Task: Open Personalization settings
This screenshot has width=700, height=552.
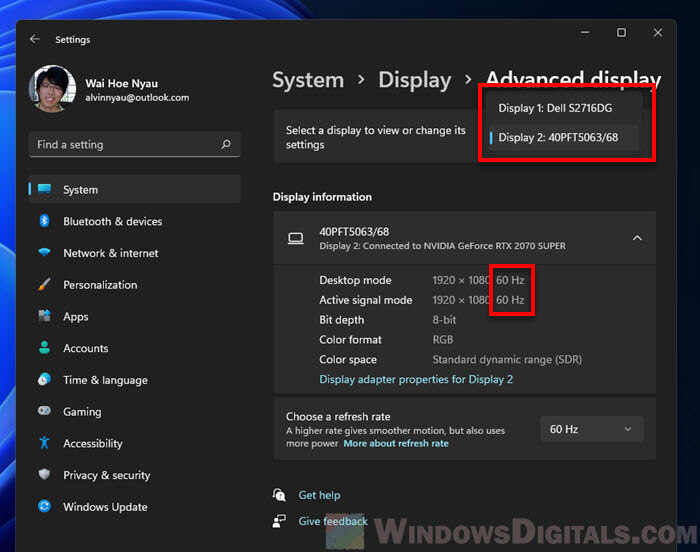Action: [134, 284]
